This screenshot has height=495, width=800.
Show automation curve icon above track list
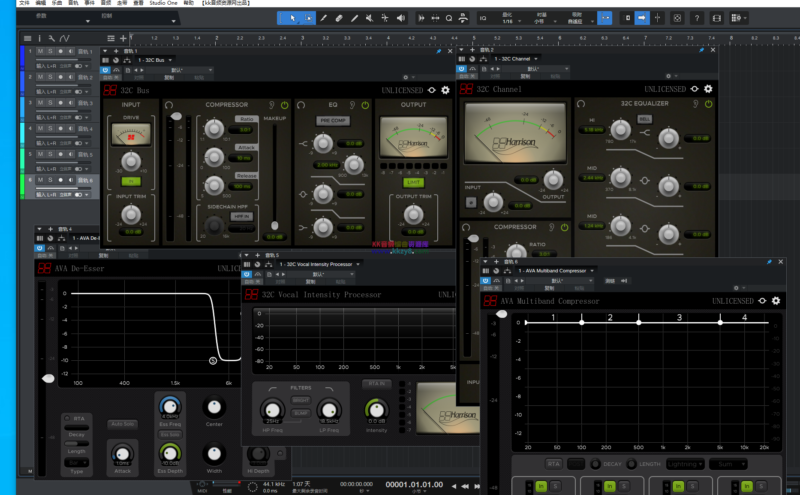(x=64, y=38)
